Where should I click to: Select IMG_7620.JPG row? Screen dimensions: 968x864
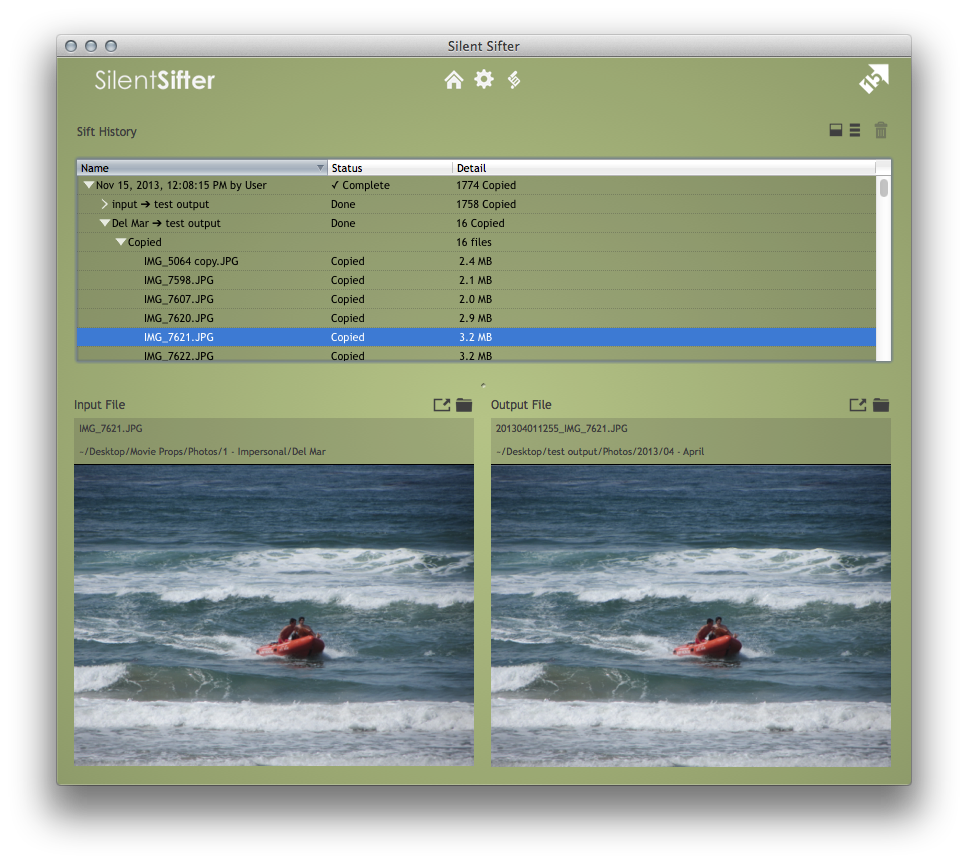pyautogui.click(x=476, y=318)
